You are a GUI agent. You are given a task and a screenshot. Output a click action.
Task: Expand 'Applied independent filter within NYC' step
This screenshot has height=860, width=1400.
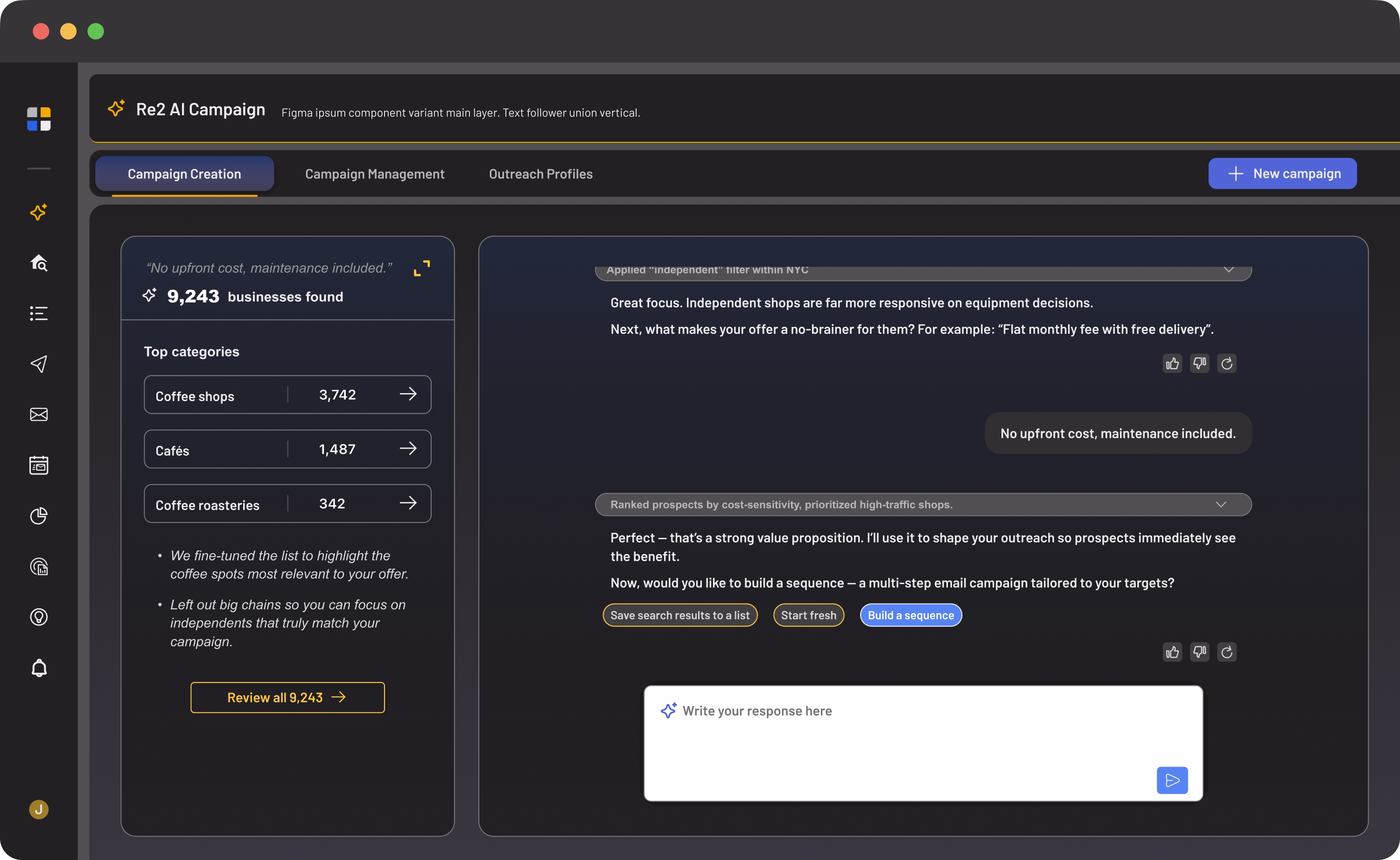[1229, 270]
